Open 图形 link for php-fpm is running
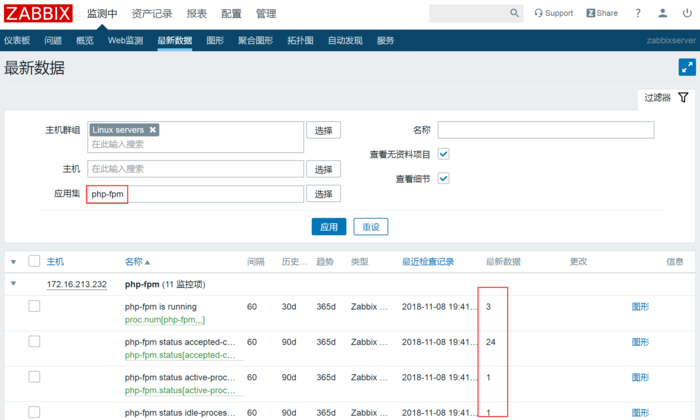 point(640,307)
